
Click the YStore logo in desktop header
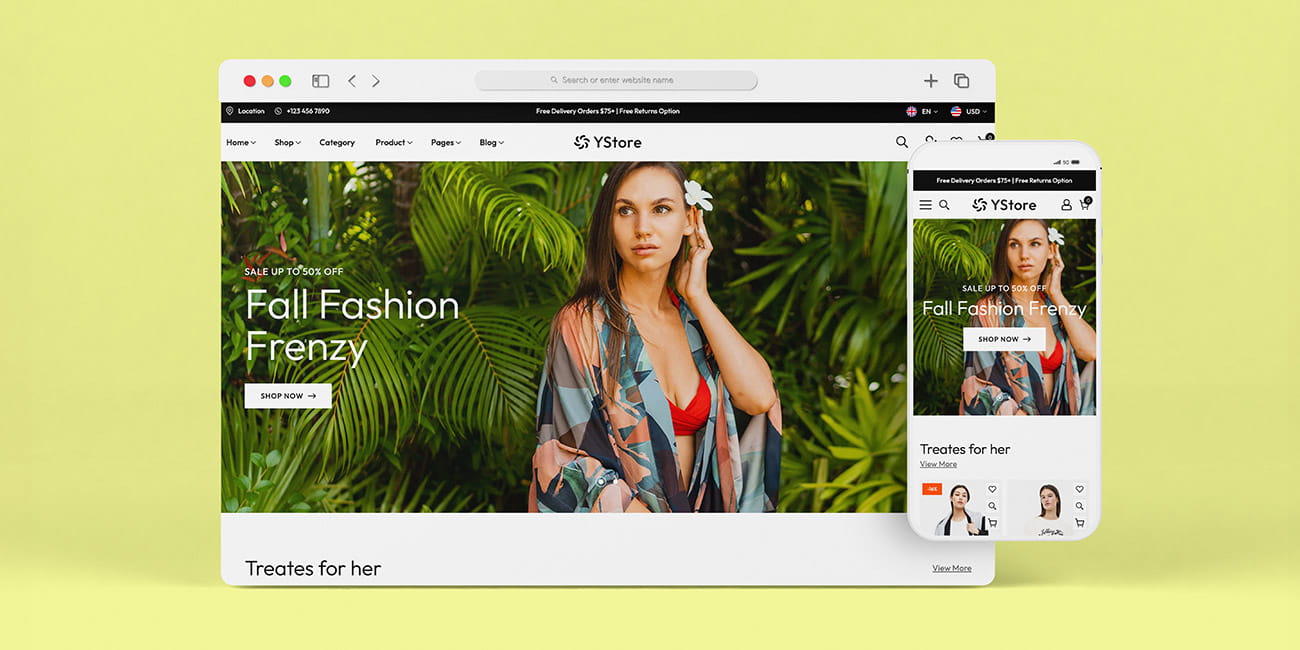608,142
